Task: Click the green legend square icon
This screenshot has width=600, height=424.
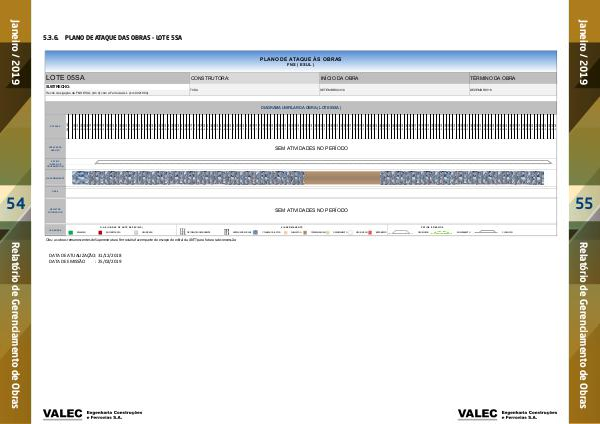Action: [71, 231]
